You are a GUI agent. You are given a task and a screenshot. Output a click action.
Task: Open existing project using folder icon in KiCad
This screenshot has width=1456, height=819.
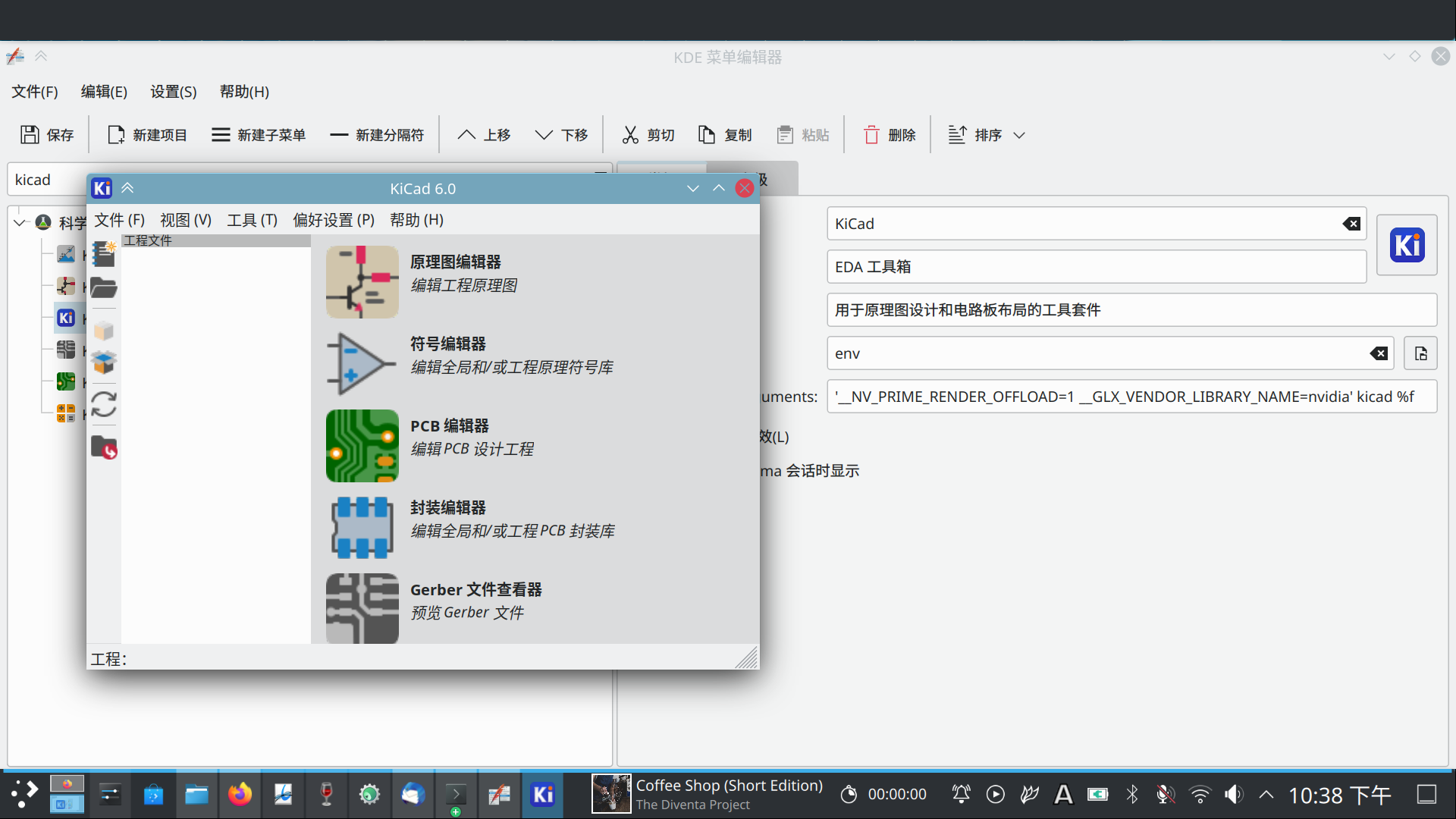pyautogui.click(x=104, y=287)
